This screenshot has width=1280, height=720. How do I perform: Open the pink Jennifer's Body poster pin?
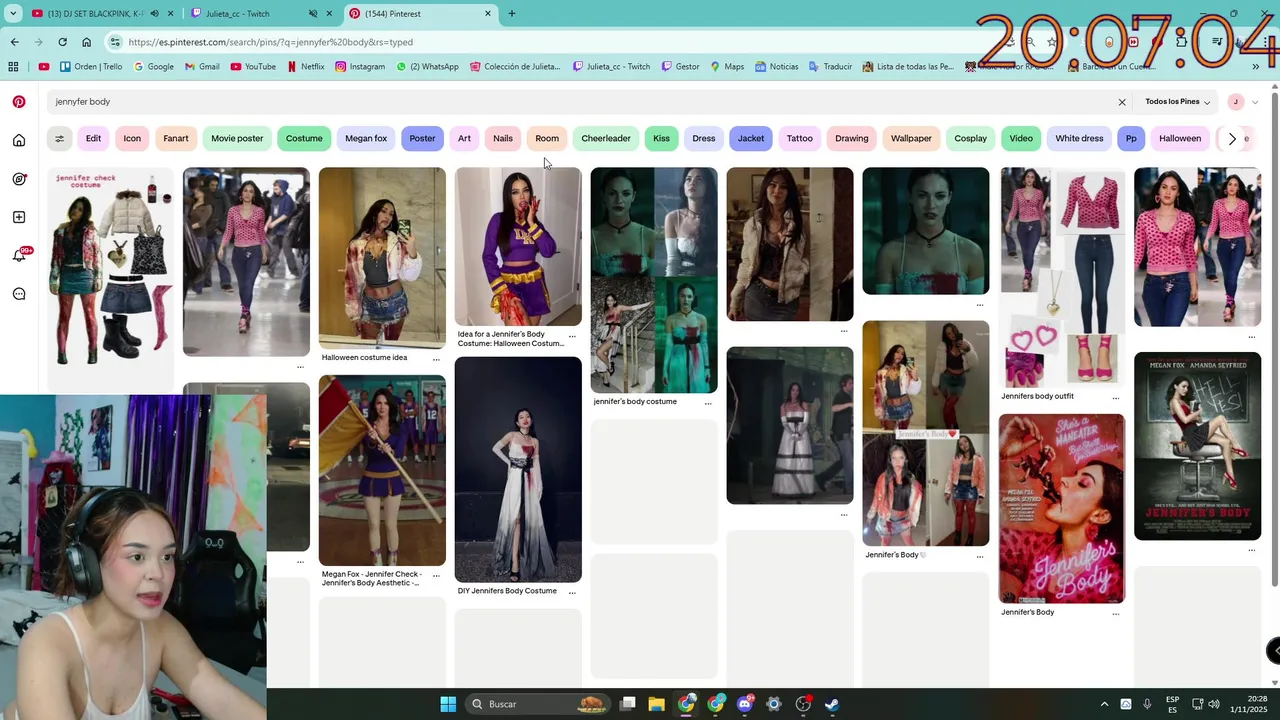tap(1062, 509)
